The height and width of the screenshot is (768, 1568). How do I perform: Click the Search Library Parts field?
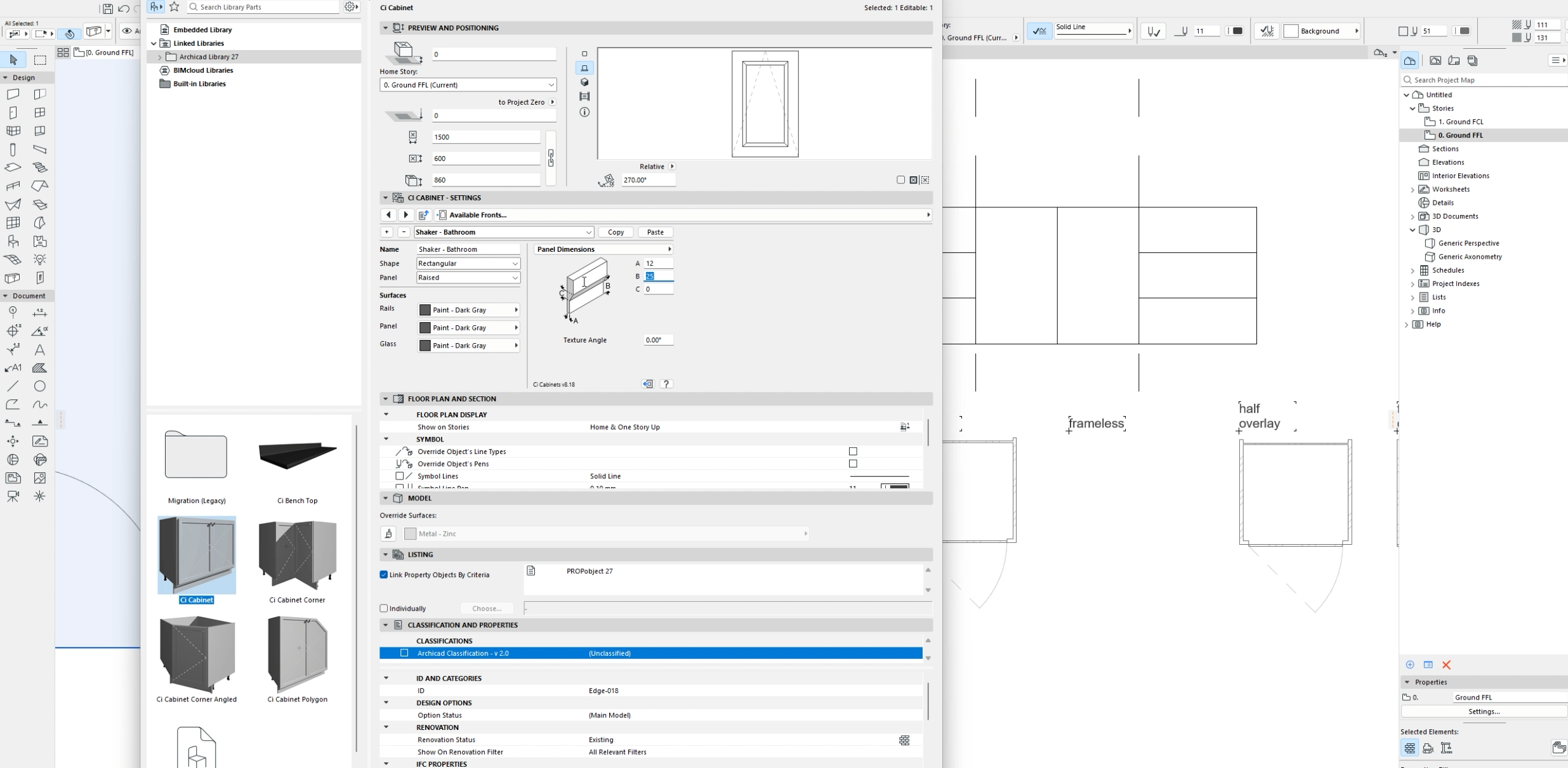coord(263,7)
